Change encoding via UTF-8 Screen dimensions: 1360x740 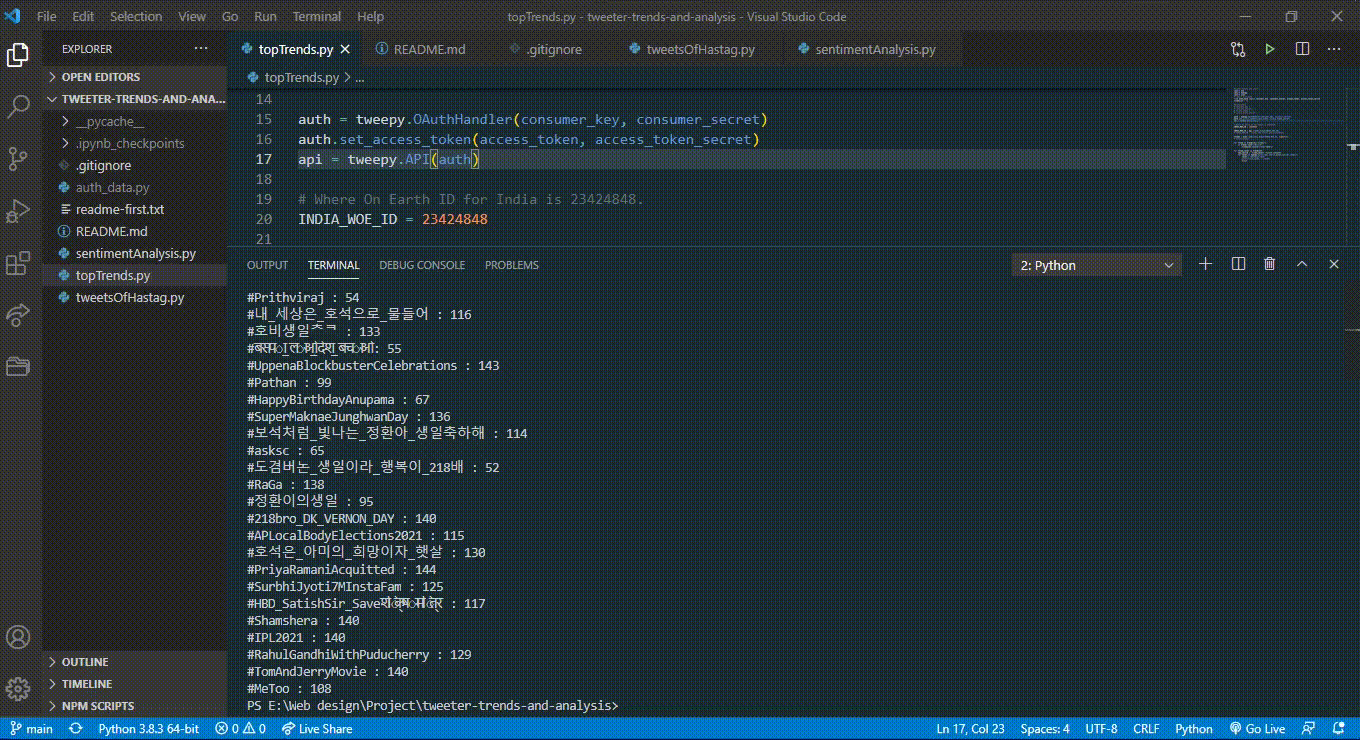[x=1101, y=729]
